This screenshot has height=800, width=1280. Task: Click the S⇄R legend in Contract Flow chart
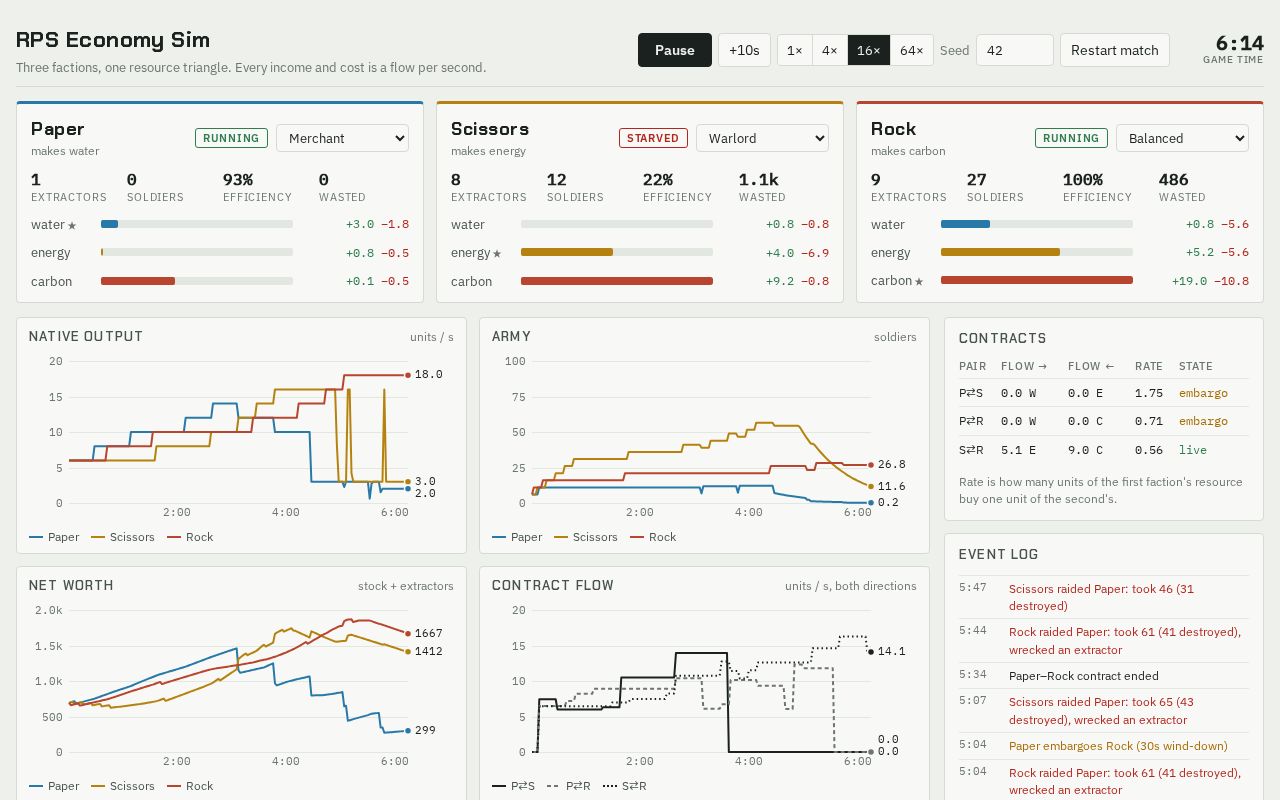point(625,786)
